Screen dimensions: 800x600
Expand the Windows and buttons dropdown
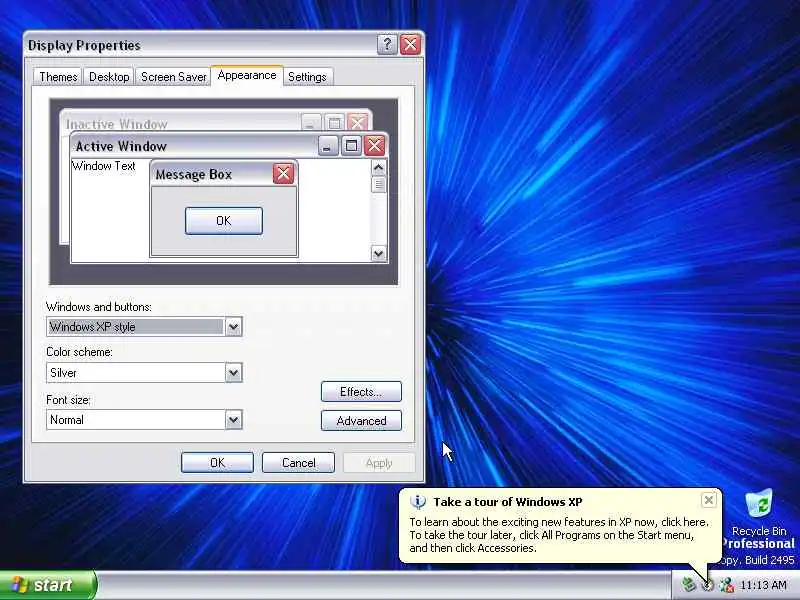click(233, 327)
